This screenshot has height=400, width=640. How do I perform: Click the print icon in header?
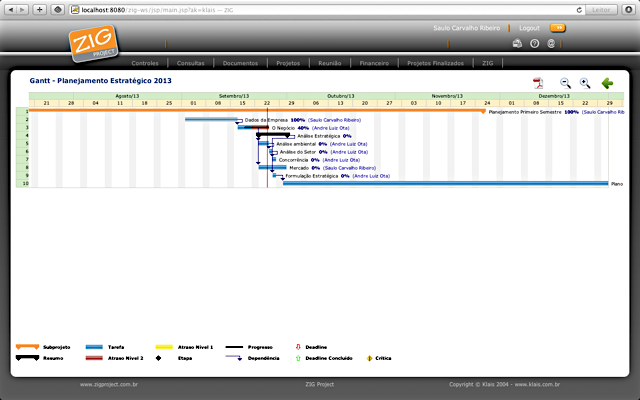click(x=517, y=44)
